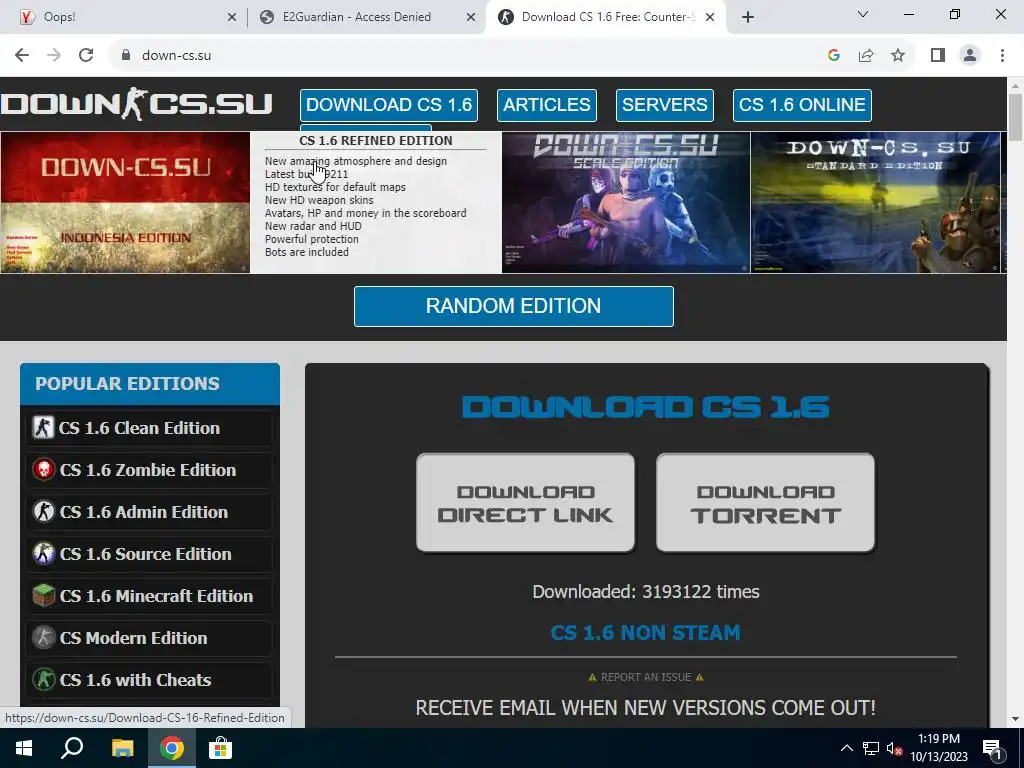
Task: Close the Oops! tab
Action: pyautogui.click(x=232, y=17)
